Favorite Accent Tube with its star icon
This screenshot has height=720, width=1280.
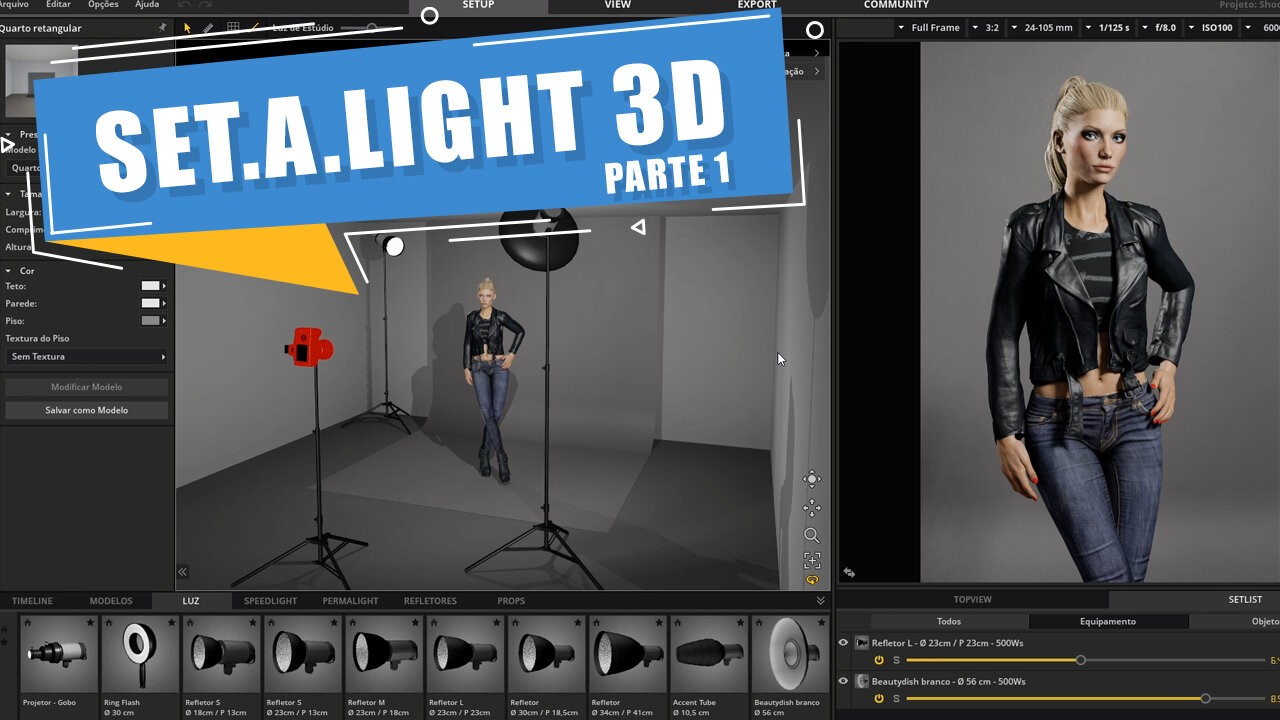pyautogui.click(x=741, y=622)
